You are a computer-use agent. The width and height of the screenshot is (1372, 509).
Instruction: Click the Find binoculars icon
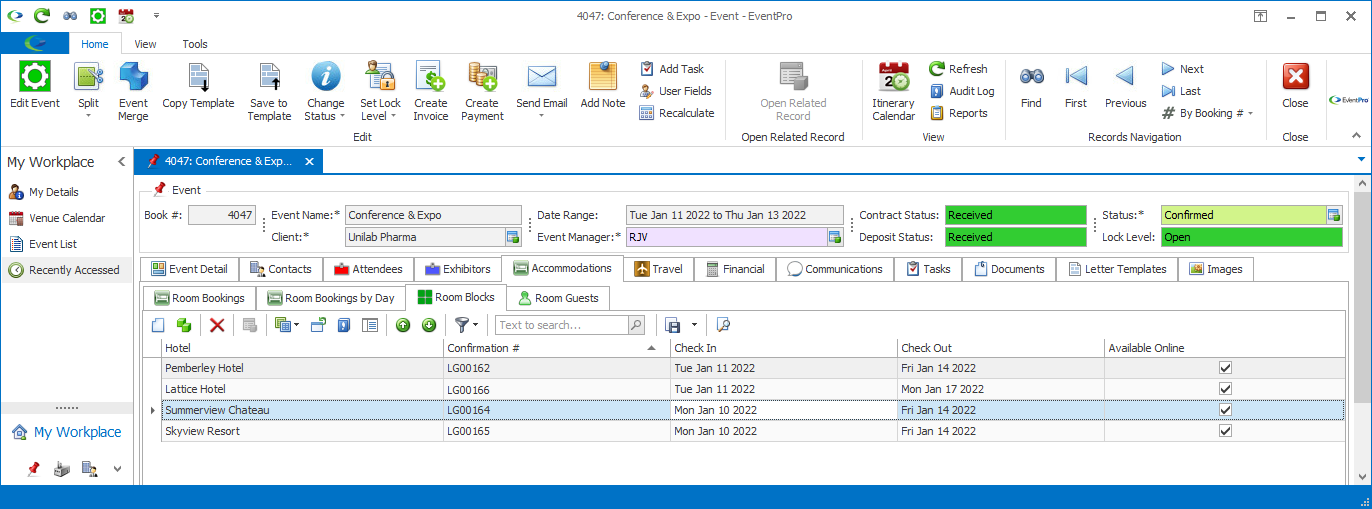tap(1031, 76)
